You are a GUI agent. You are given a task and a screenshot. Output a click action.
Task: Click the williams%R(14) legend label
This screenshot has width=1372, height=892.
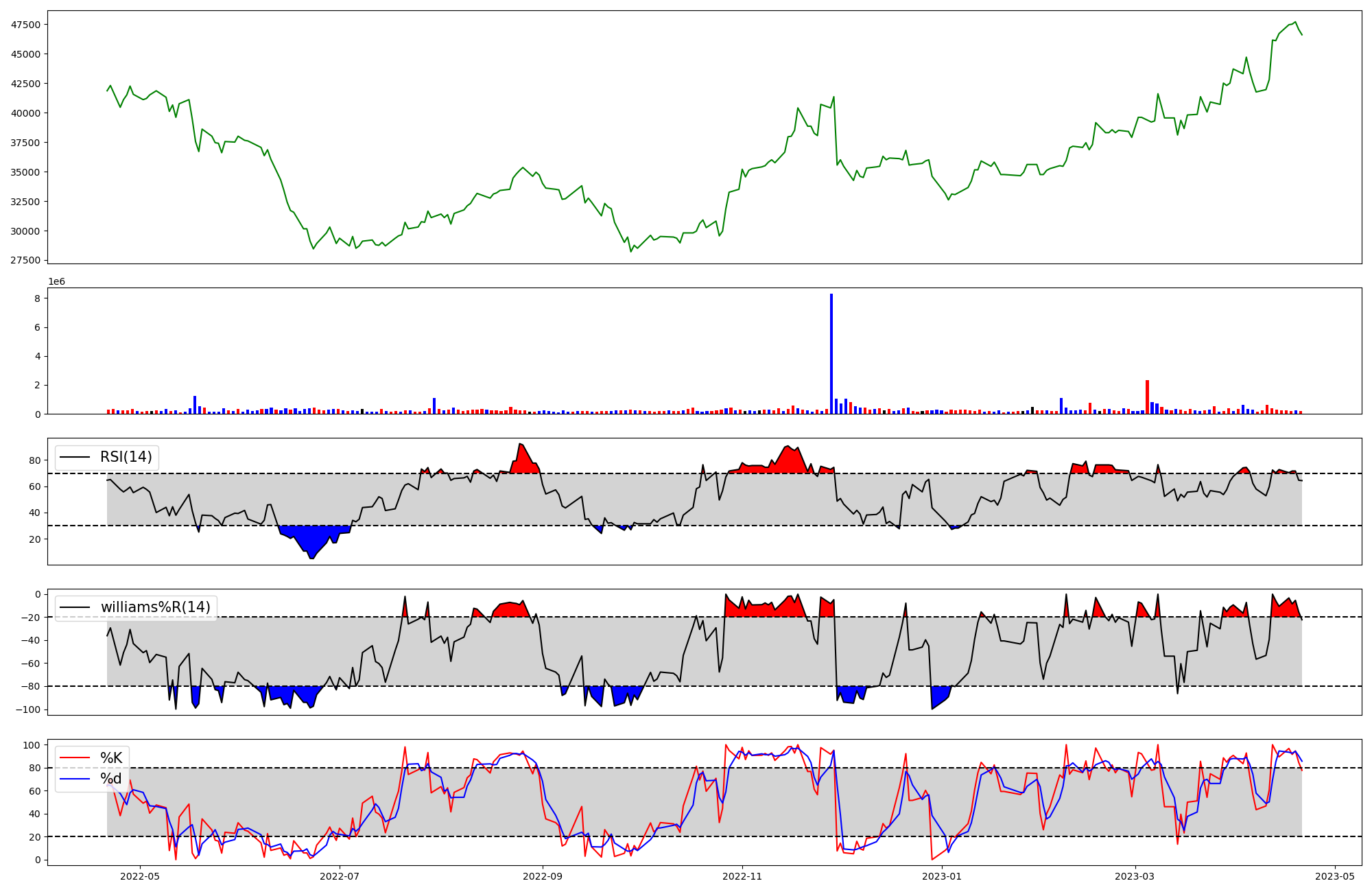click(x=155, y=607)
